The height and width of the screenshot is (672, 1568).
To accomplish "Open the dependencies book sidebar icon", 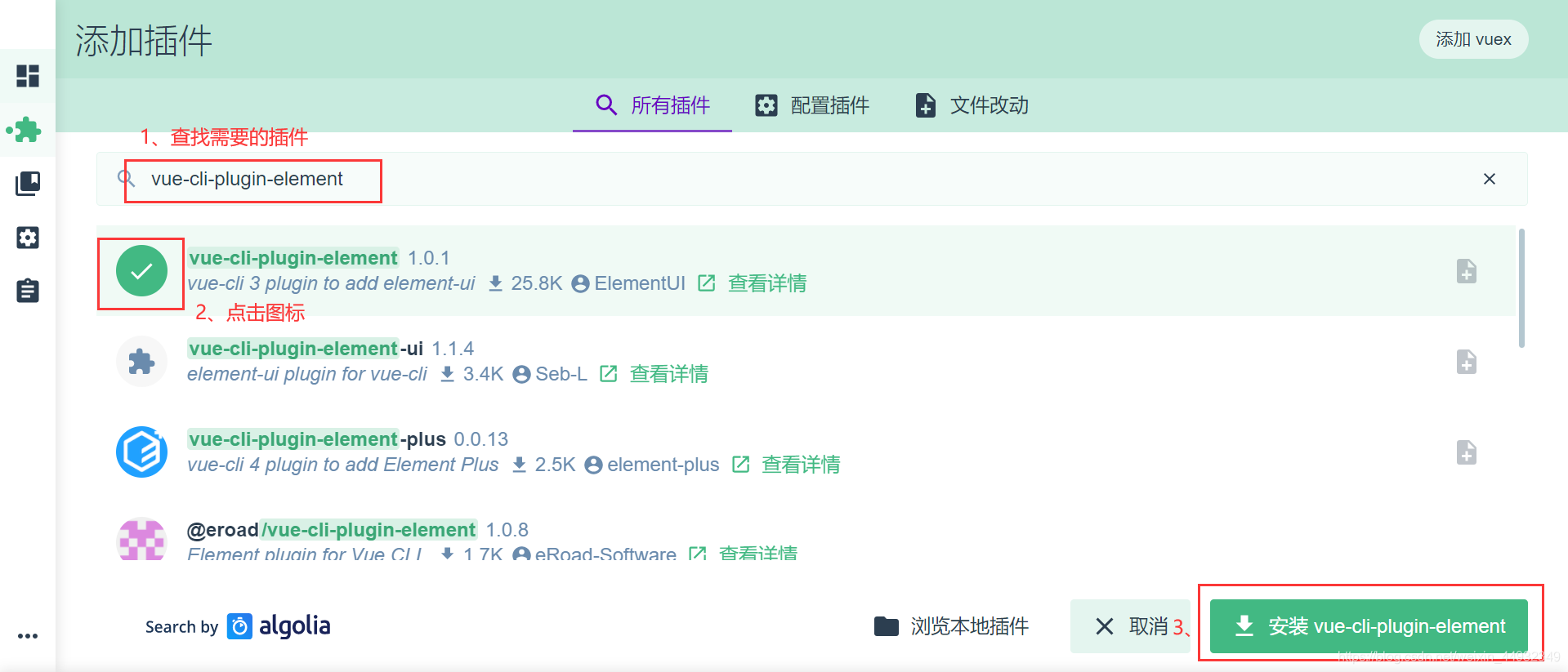I will click(28, 183).
